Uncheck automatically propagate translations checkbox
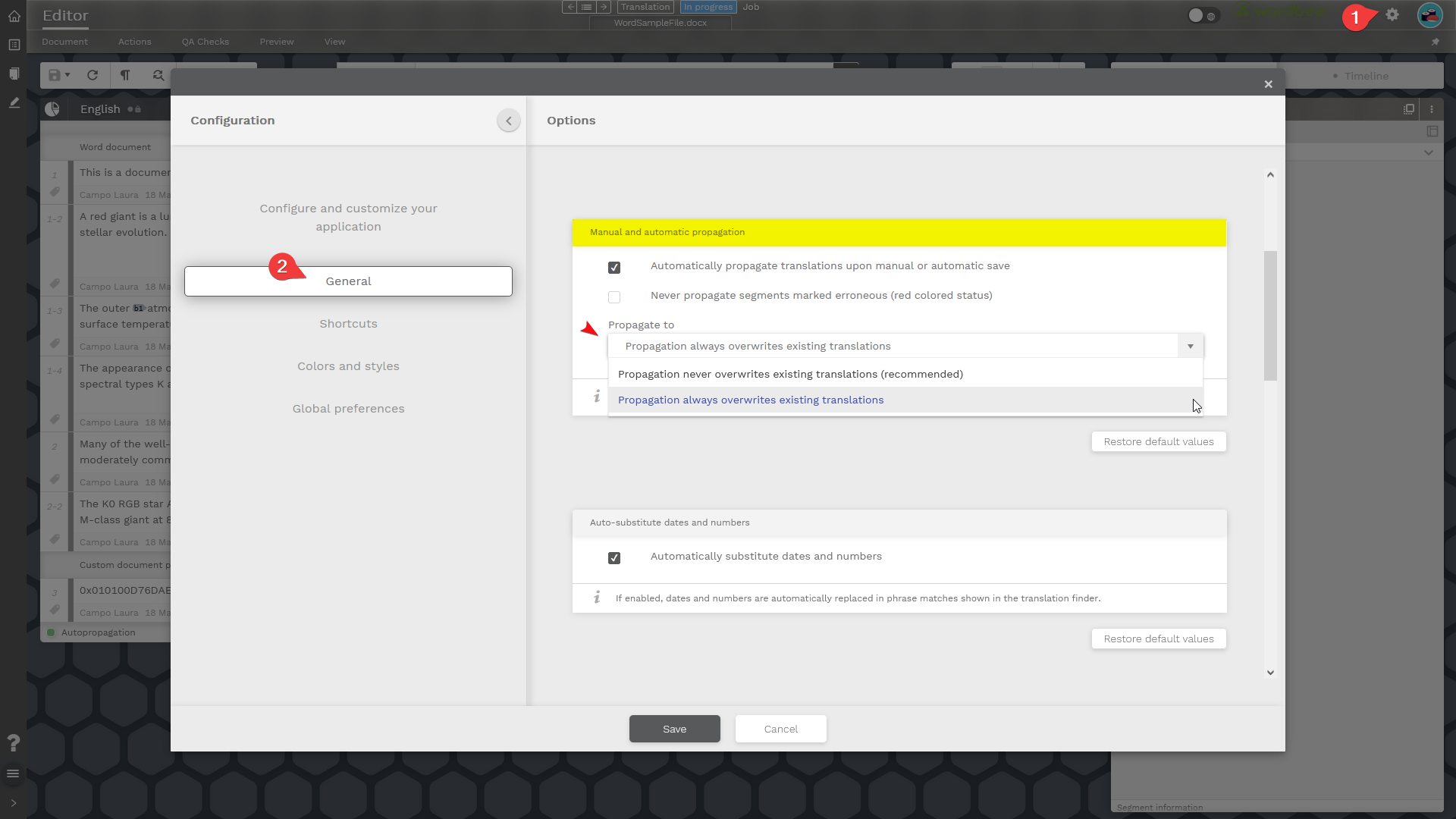This screenshot has width=1456, height=819. 614,268
